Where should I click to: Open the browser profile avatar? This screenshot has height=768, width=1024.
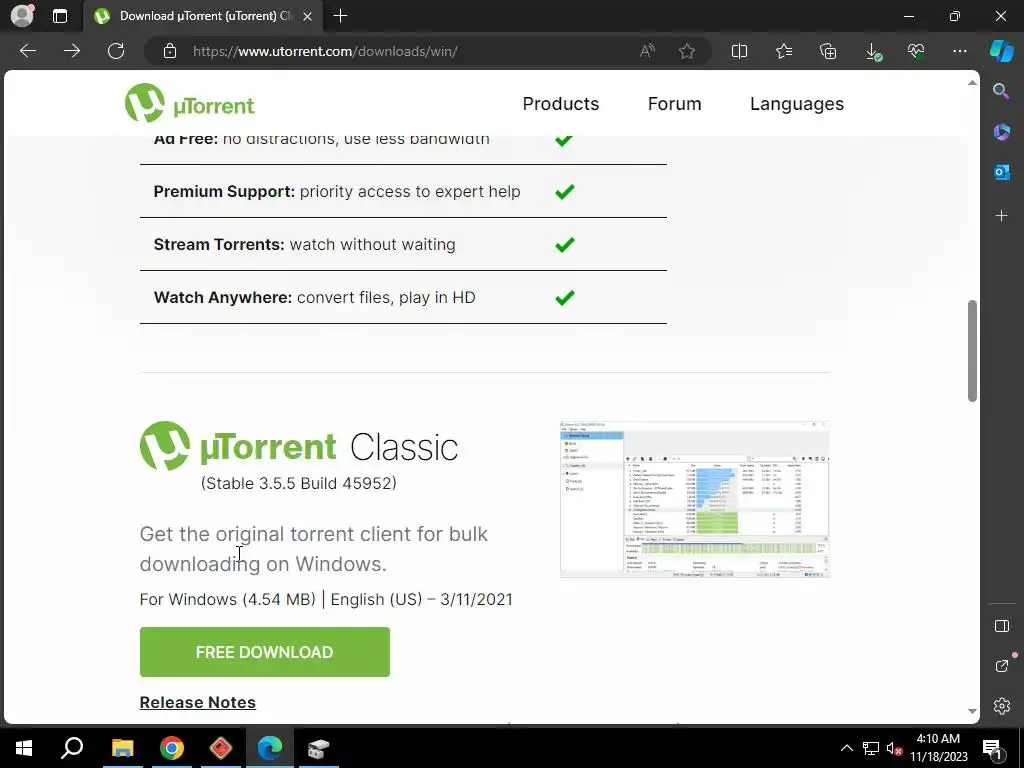[23, 16]
